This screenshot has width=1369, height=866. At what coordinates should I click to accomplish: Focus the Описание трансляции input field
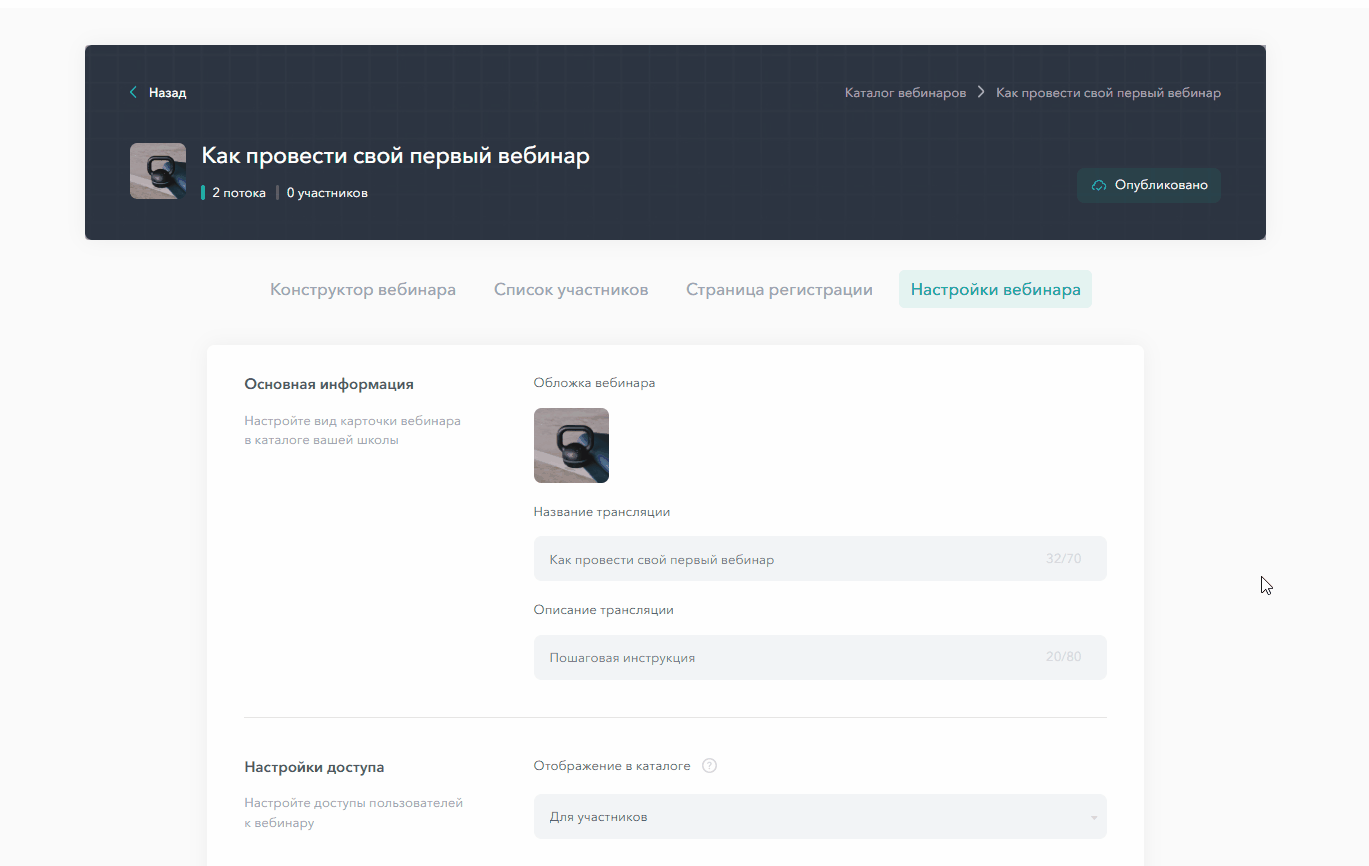pyautogui.click(x=820, y=658)
